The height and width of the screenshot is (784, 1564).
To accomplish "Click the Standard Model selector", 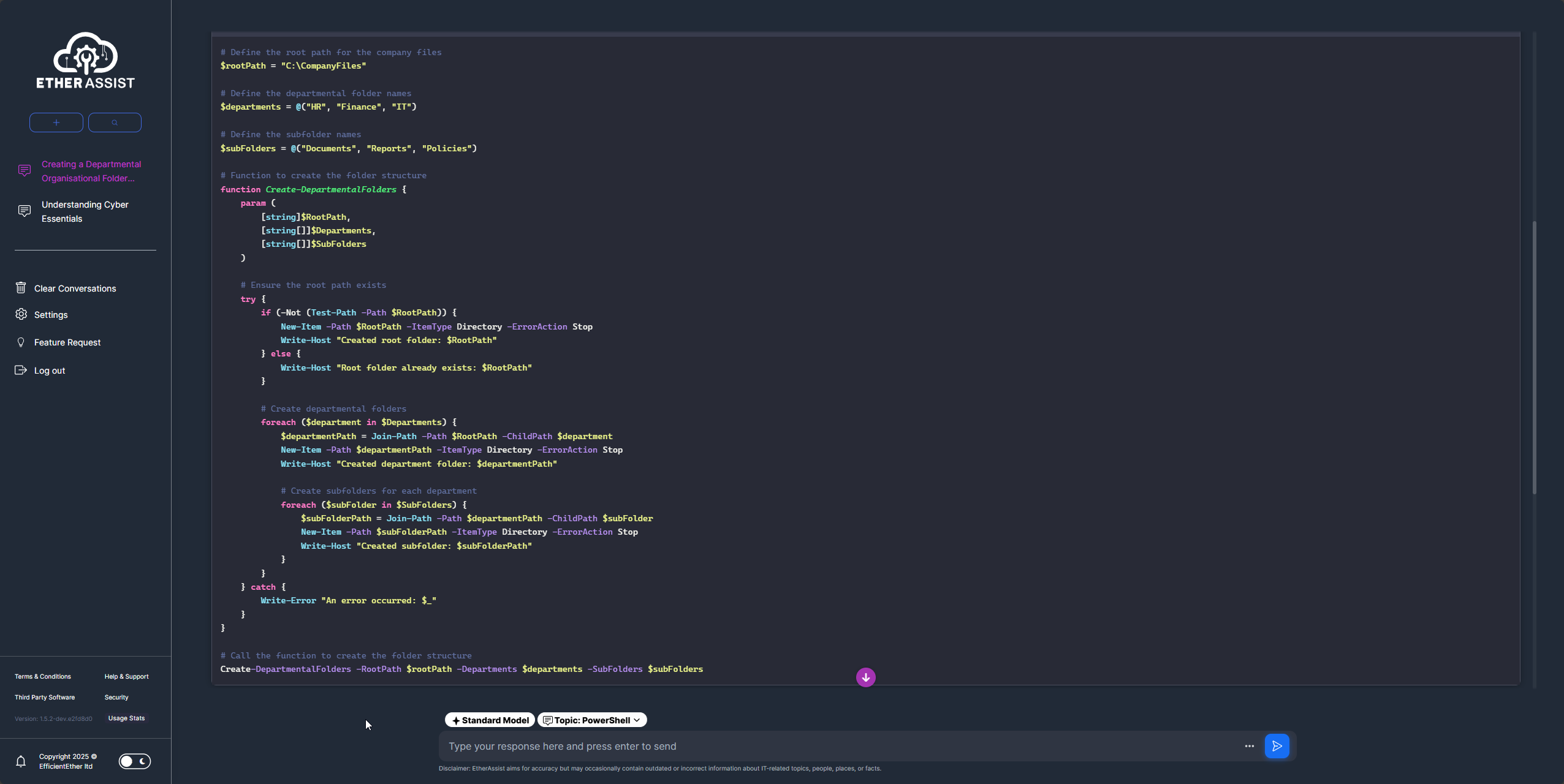I will 490,720.
